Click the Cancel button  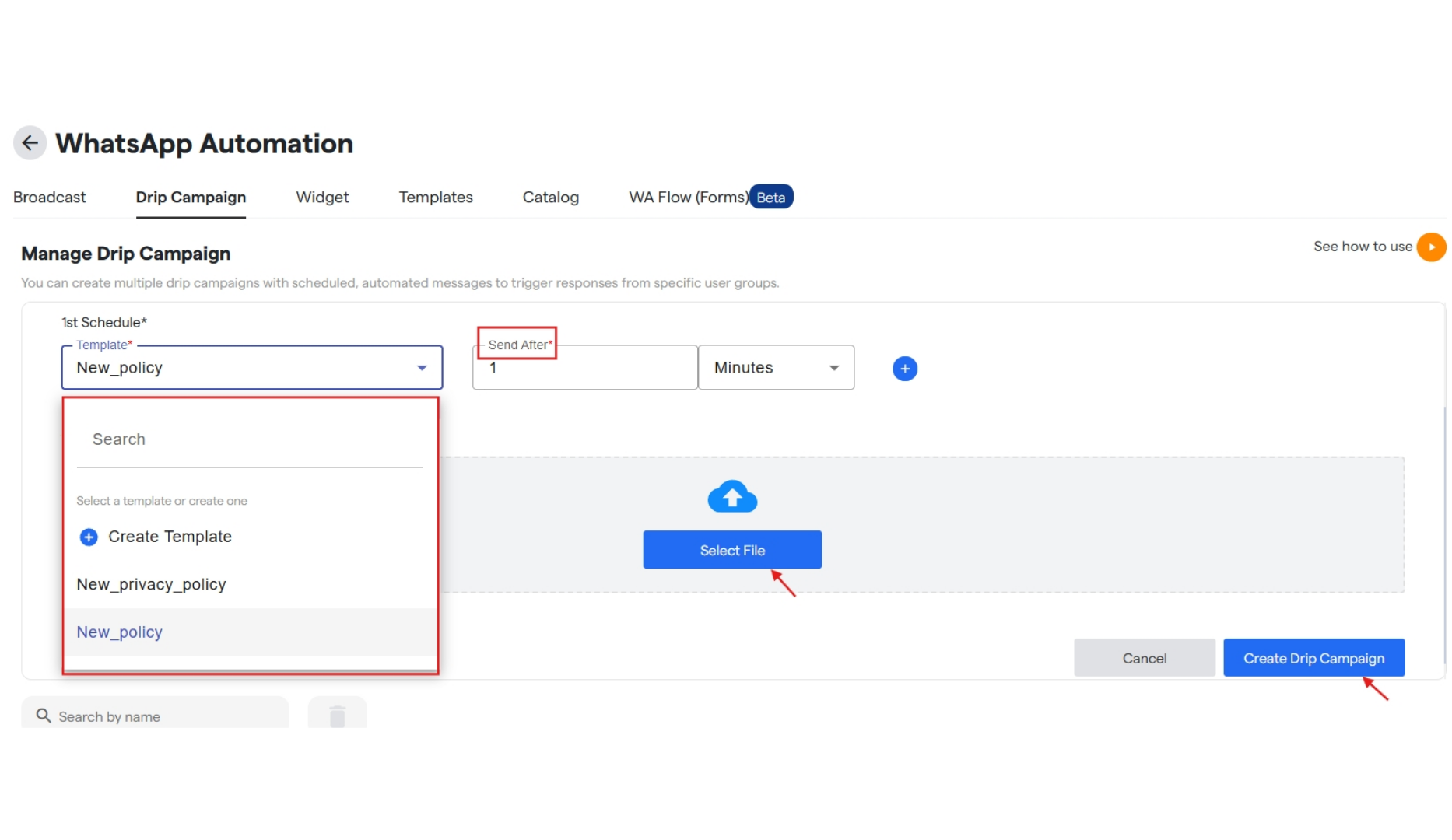click(x=1145, y=658)
